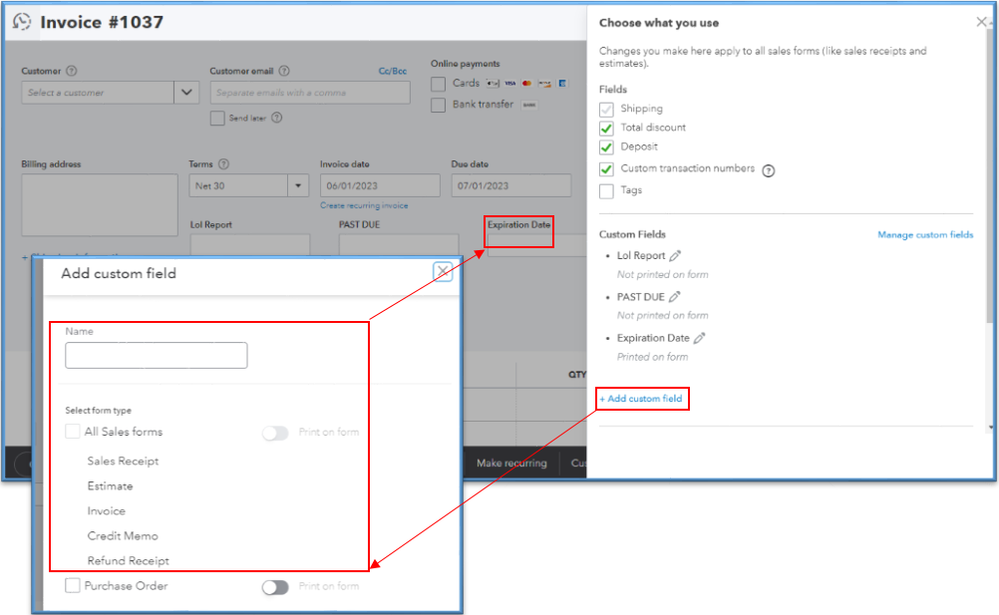The height and width of the screenshot is (615, 999).
Task: Check the Tags field checkbox
Action: [x=607, y=191]
